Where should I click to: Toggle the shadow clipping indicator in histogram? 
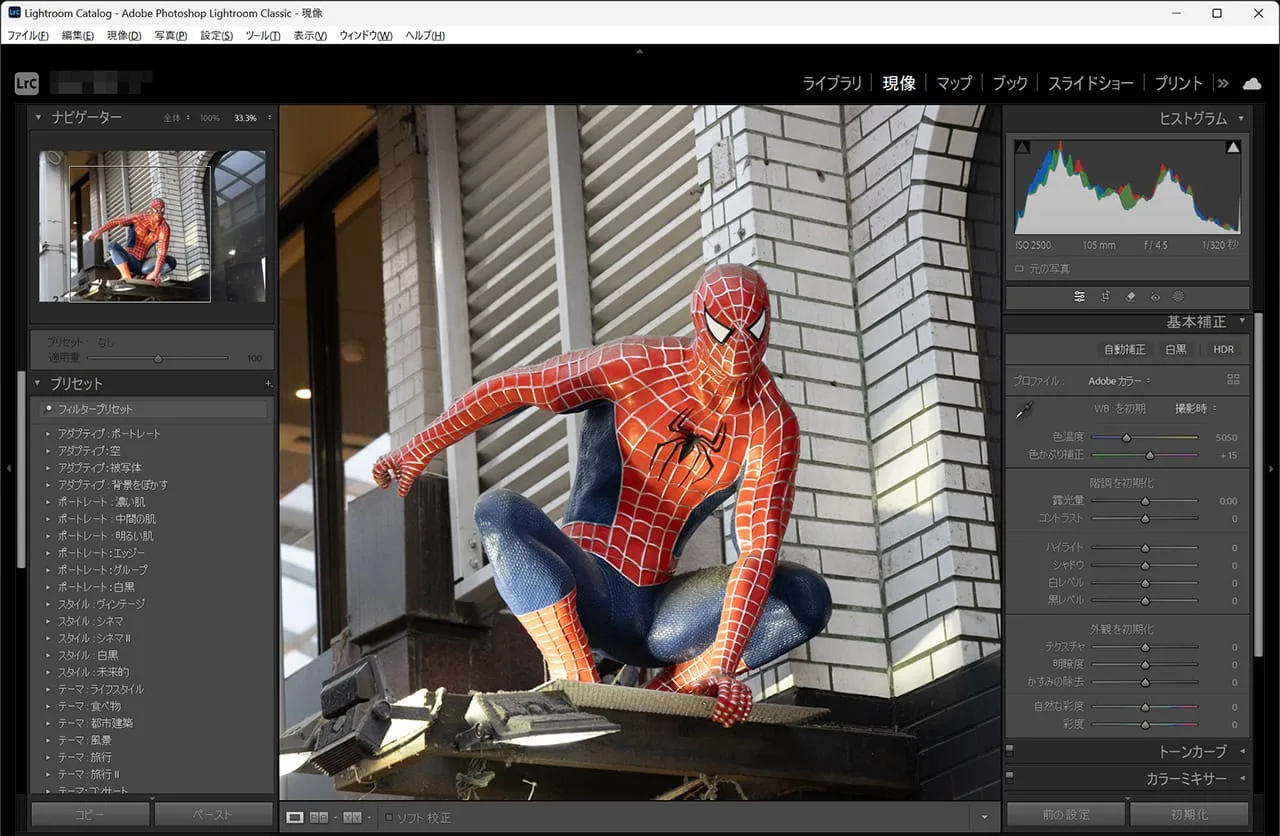tap(1021, 148)
